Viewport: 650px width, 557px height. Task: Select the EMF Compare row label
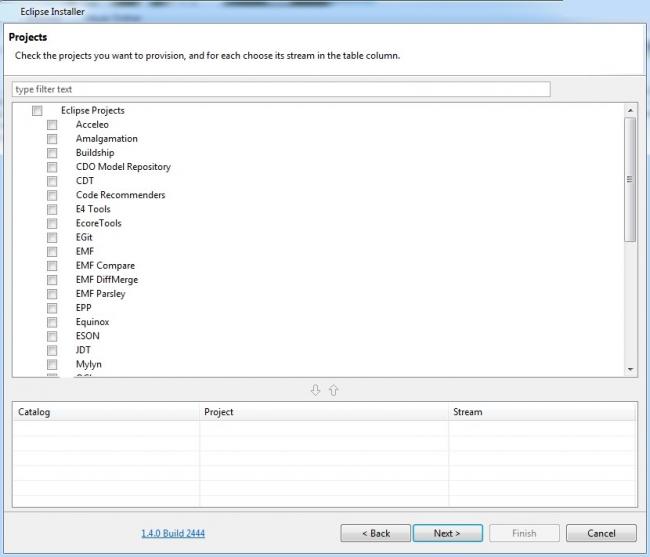105,266
